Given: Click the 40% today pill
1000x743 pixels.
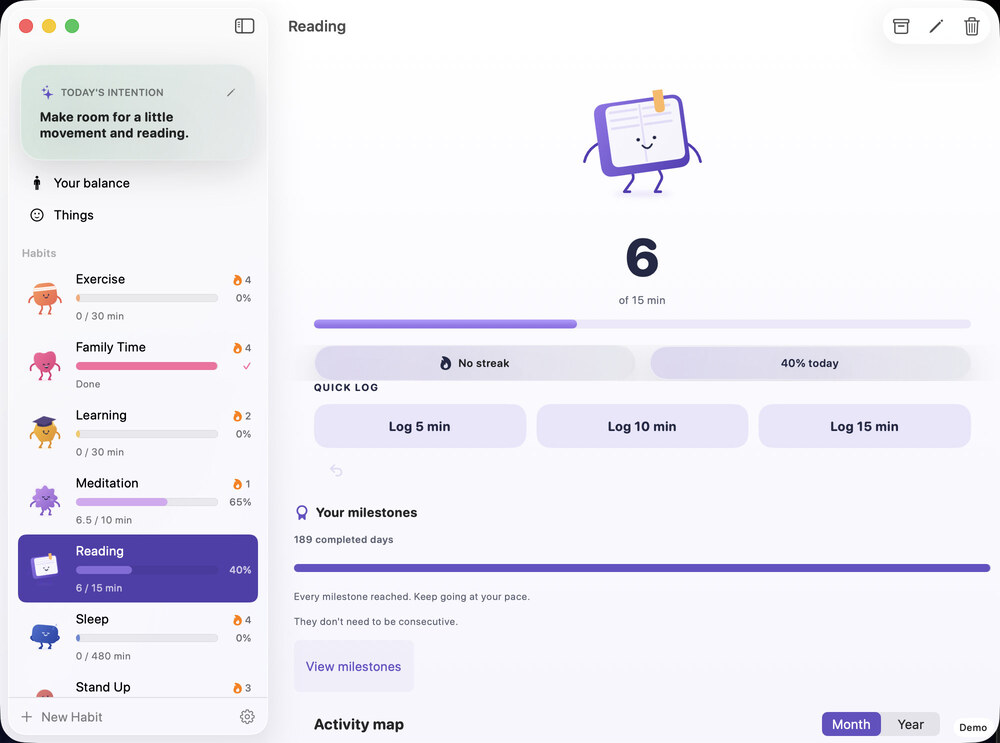Looking at the screenshot, I should 810,363.
